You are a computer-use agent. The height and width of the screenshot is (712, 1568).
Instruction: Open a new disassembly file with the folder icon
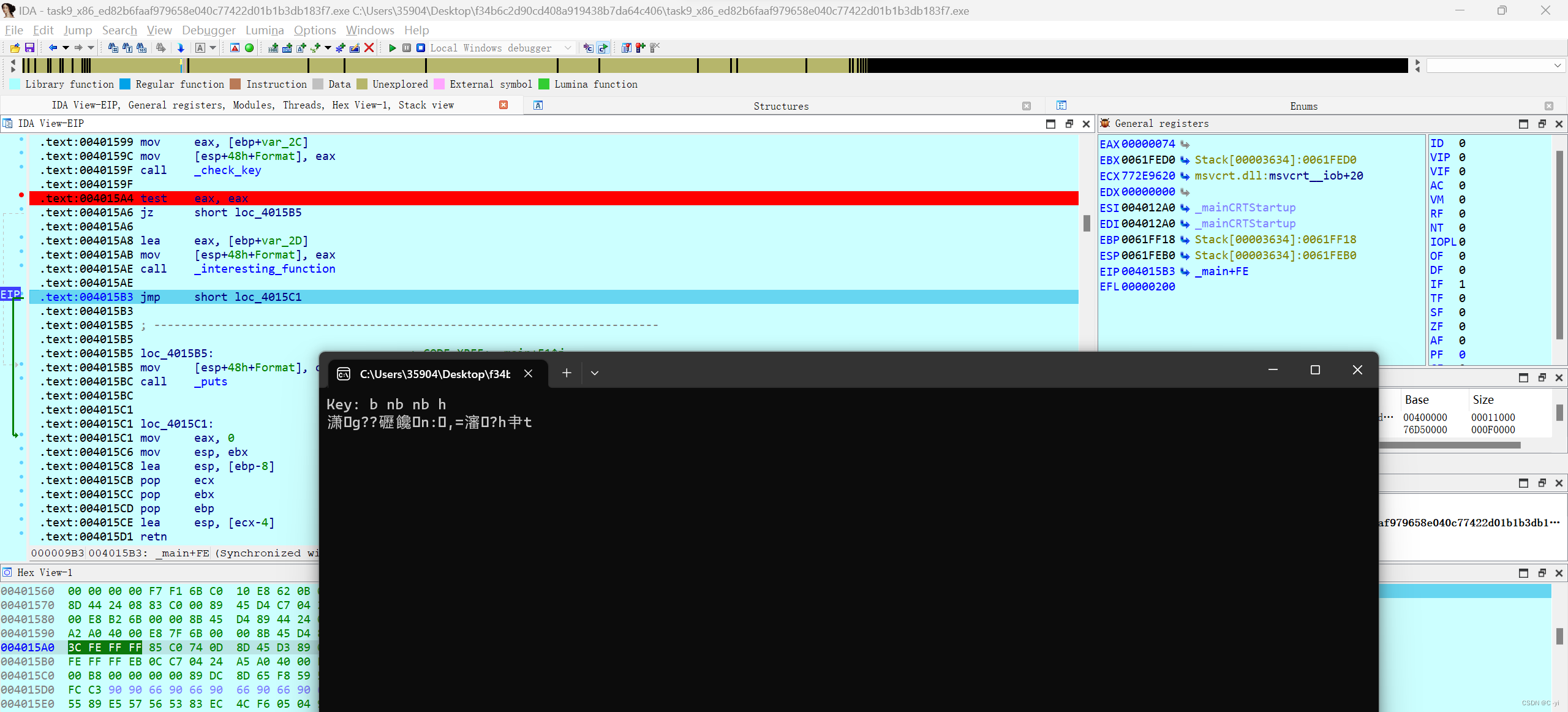point(15,48)
